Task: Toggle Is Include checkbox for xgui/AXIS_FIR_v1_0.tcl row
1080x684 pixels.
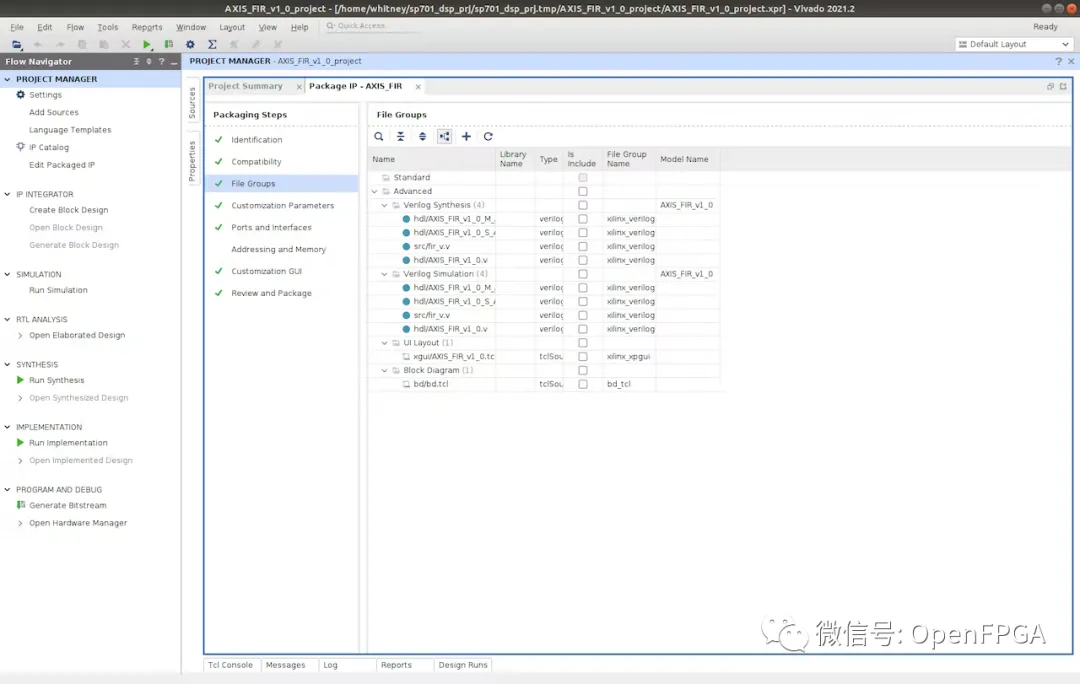Action: click(583, 357)
